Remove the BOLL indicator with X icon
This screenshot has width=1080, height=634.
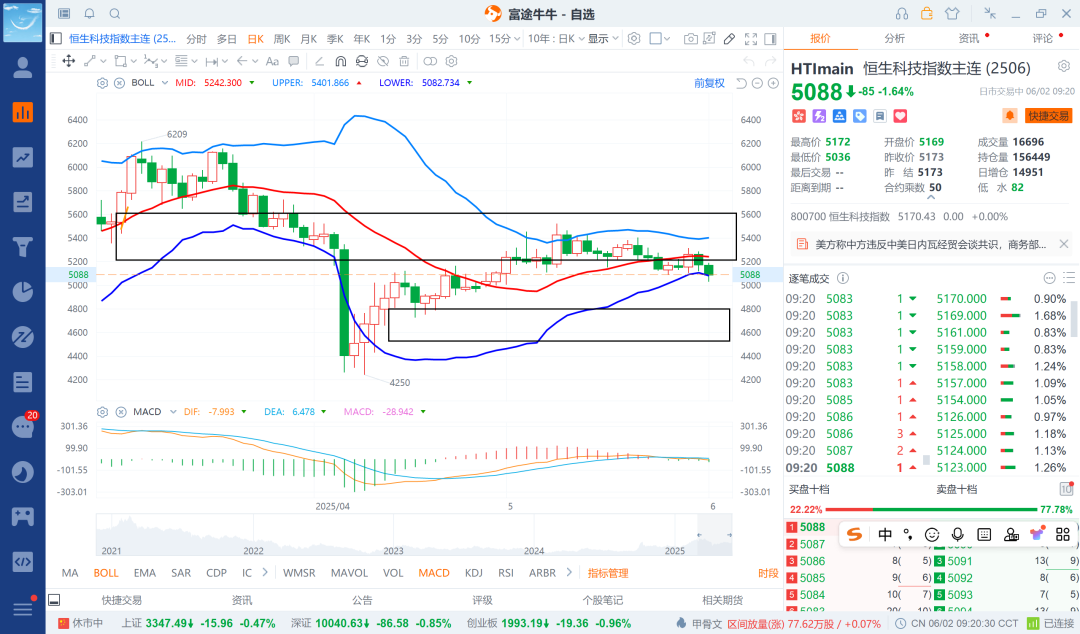tap(119, 83)
